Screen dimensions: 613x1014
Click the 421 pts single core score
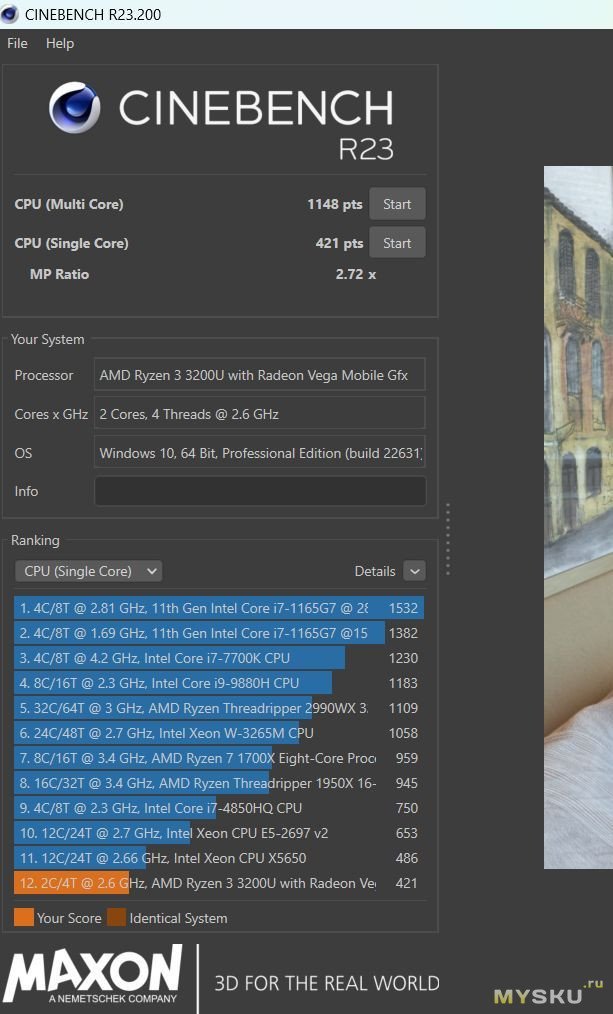(339, 243)
